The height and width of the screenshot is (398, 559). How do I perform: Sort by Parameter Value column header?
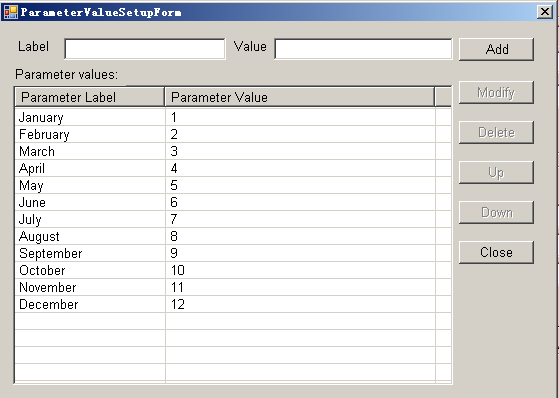[300, 97]
